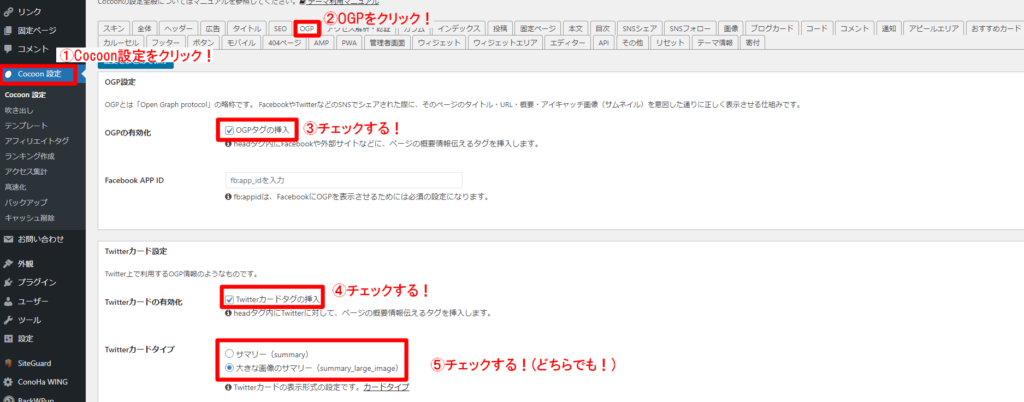Screen dimensions: 1024x402
Task: Toggle the OGPタグの挿入 checkbox
Action: pos(230,130)
